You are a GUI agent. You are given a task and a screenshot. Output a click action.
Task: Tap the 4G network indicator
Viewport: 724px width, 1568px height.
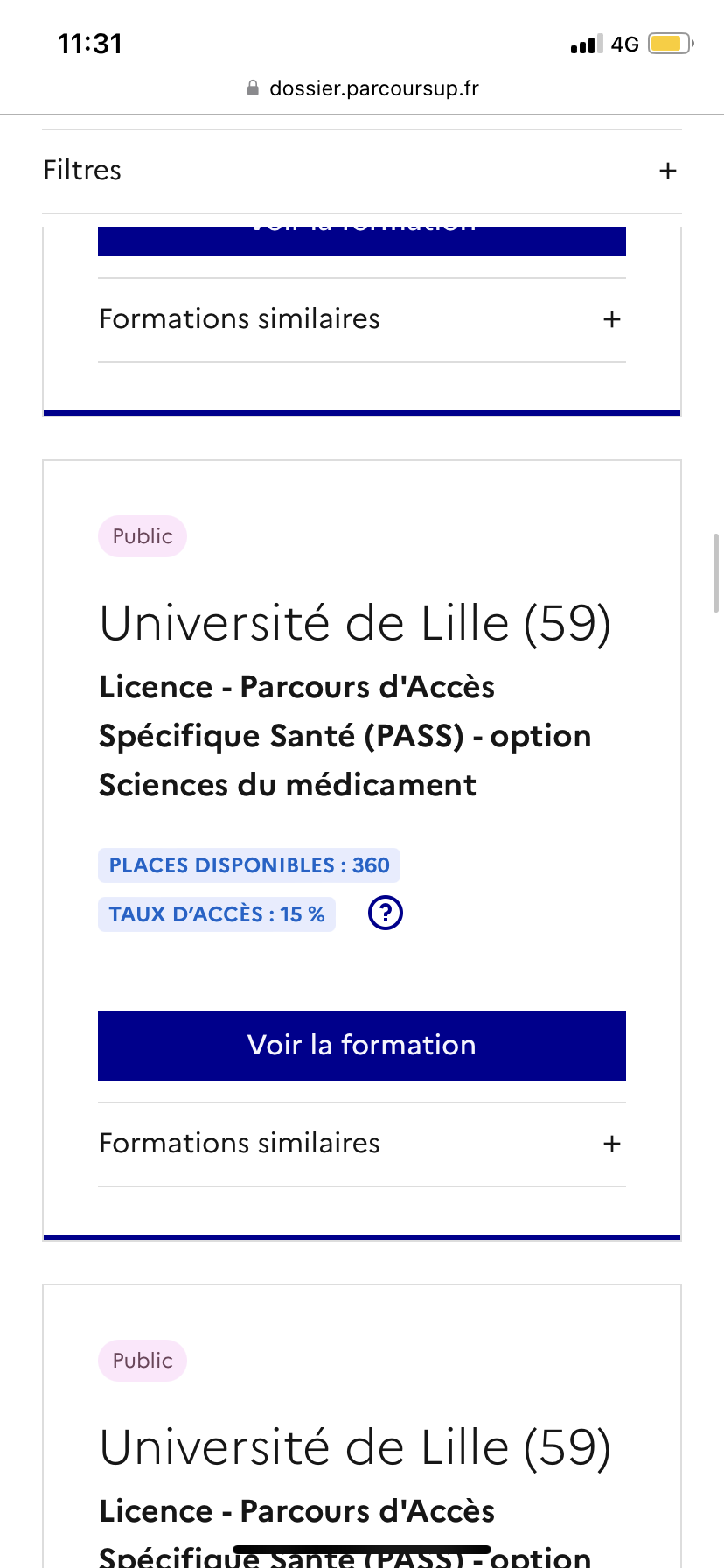coord(625,44)
